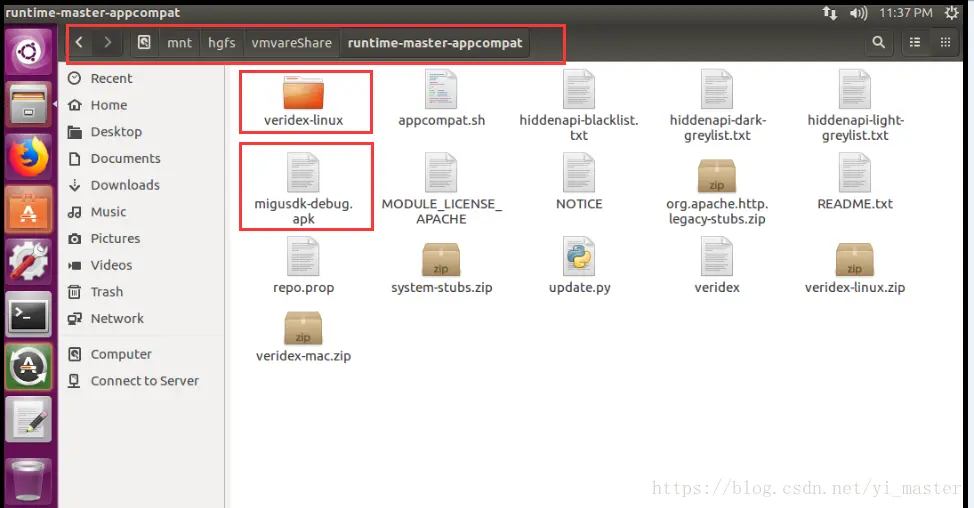Navigate to the vmvareShare path segment
Screen dimensions: 974x508
pos(292,43)
